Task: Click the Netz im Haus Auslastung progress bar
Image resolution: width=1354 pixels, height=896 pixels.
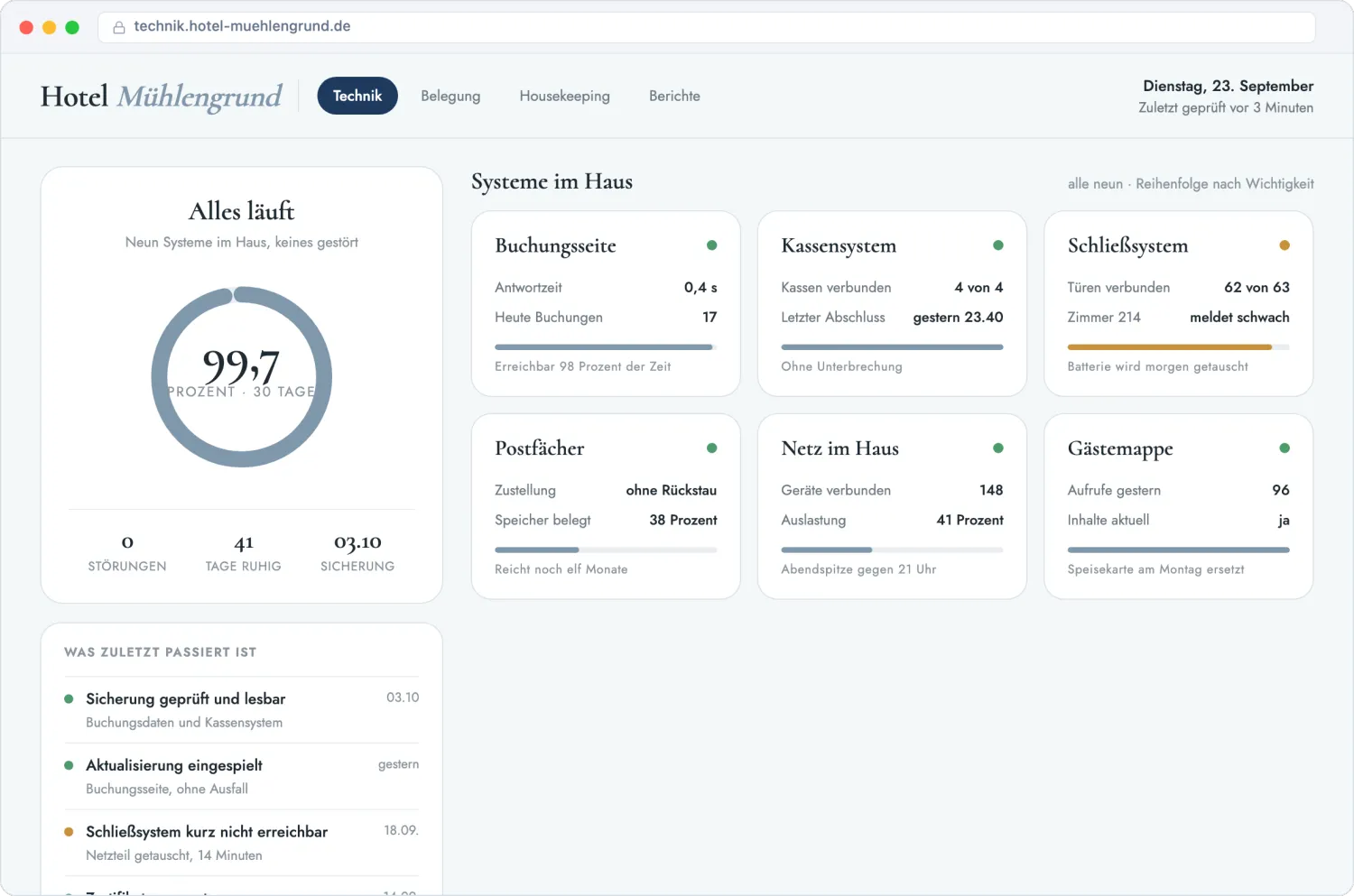Action: 892,550
